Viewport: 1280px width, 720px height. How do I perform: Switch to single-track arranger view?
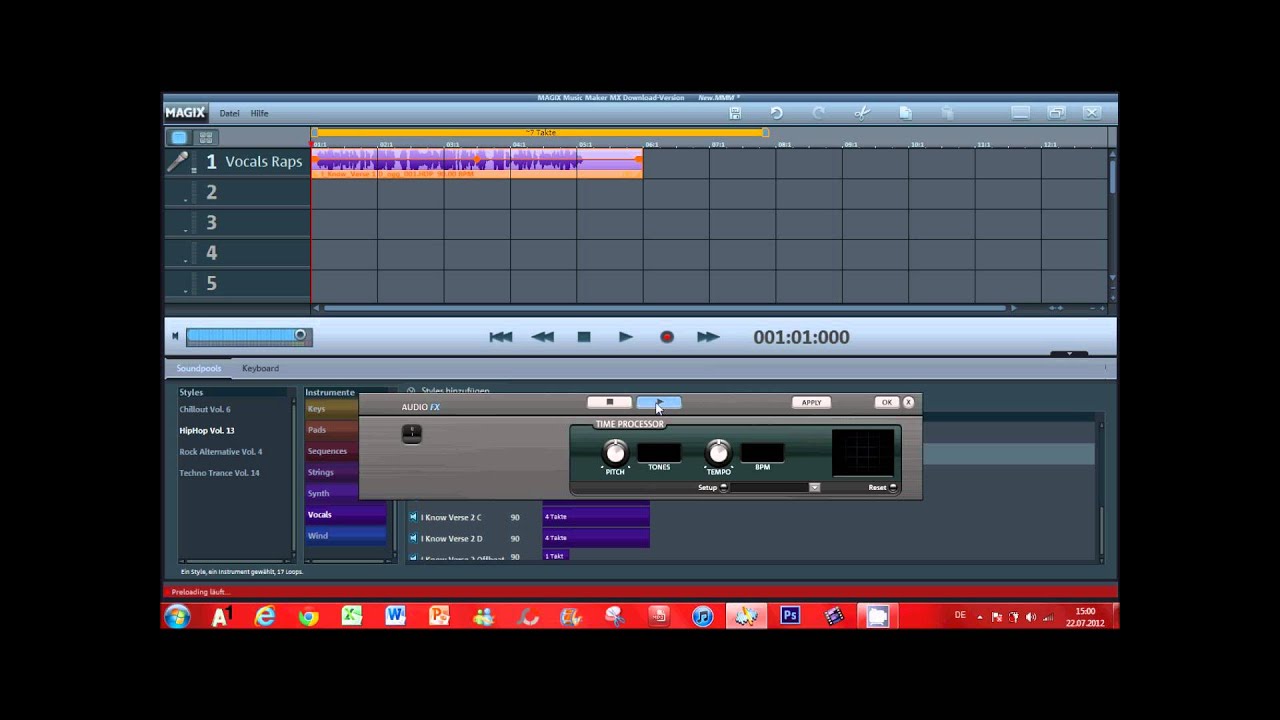click(179, 137)
